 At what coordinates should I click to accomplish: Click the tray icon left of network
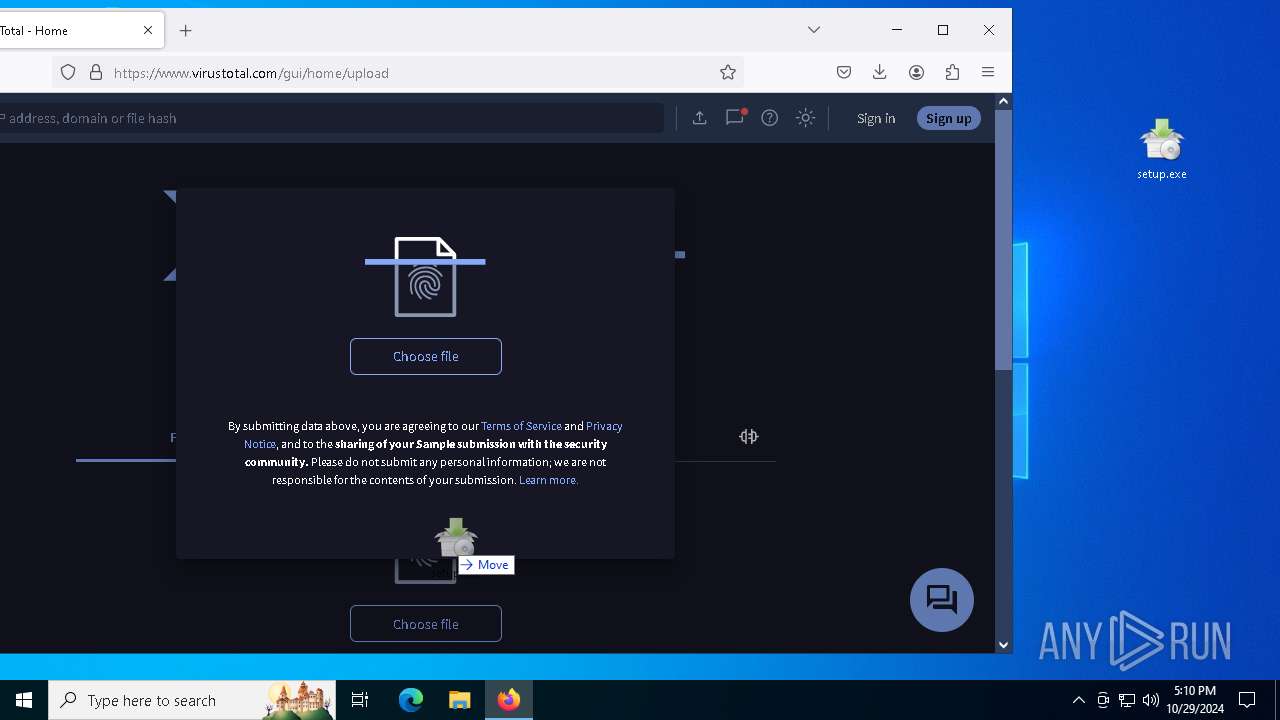tap(1103, 700)
